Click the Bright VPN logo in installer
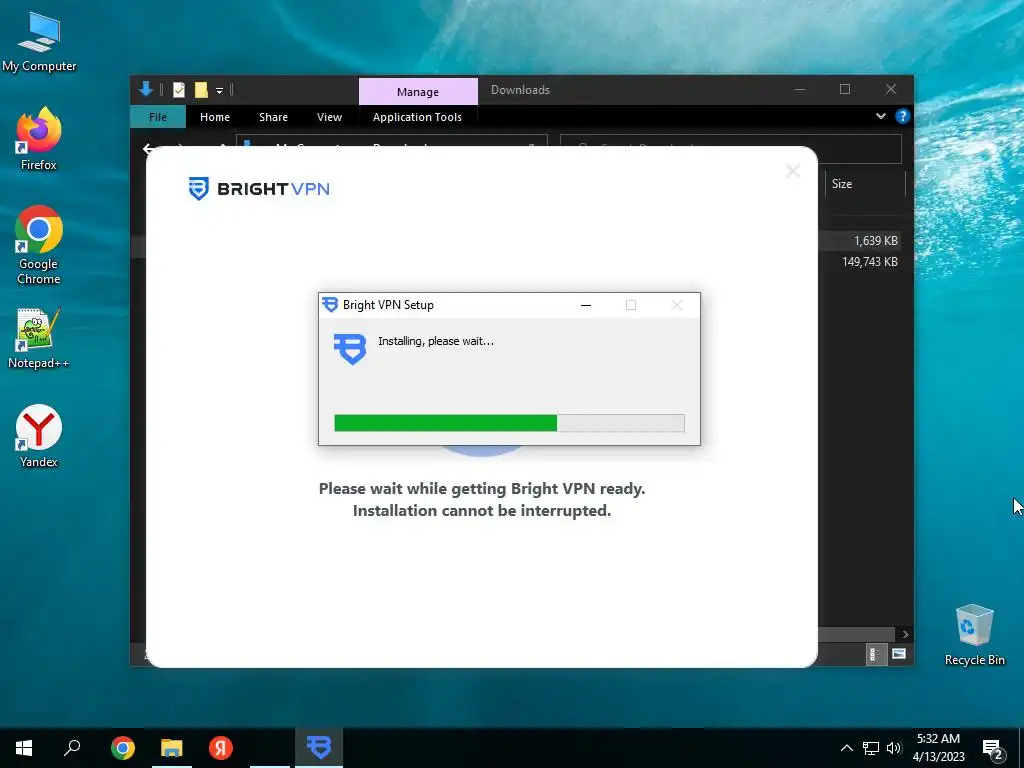 click(259, 189)
